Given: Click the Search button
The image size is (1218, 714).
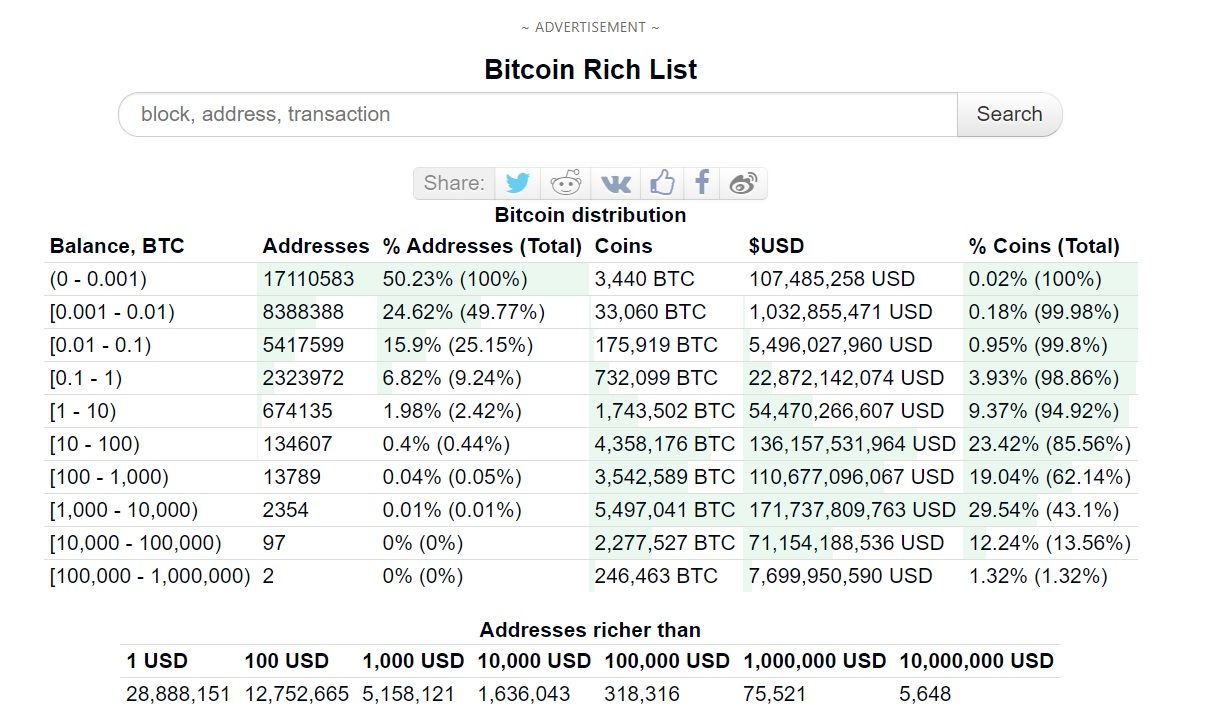Looking at the screenshot, I should pyautogui.click(x=1009, y=114).
